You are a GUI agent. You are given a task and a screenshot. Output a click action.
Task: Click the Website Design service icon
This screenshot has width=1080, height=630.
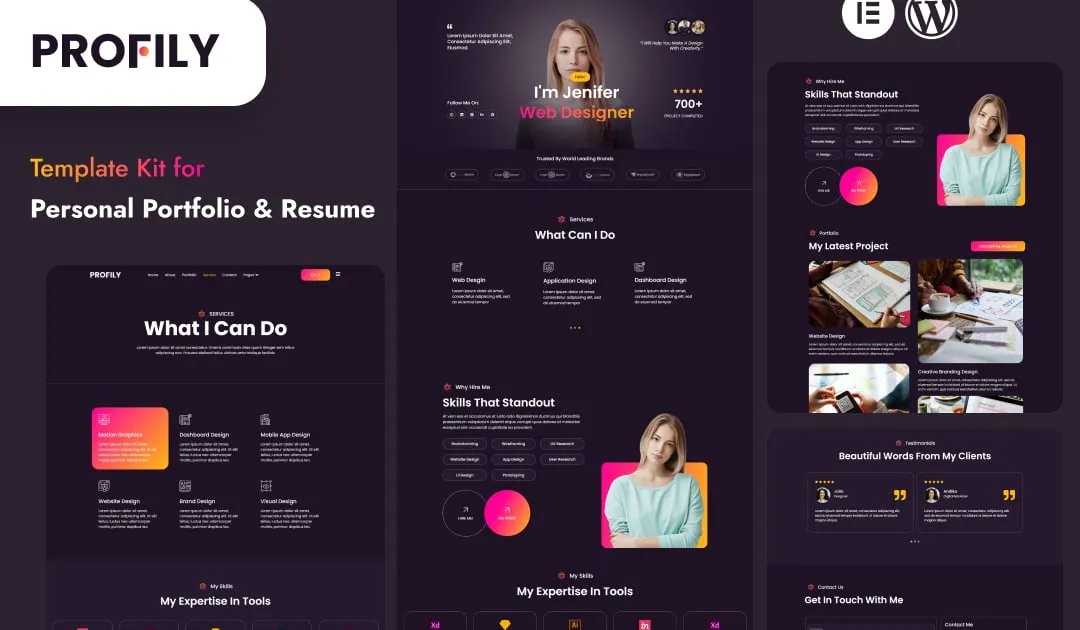(103, 486)
